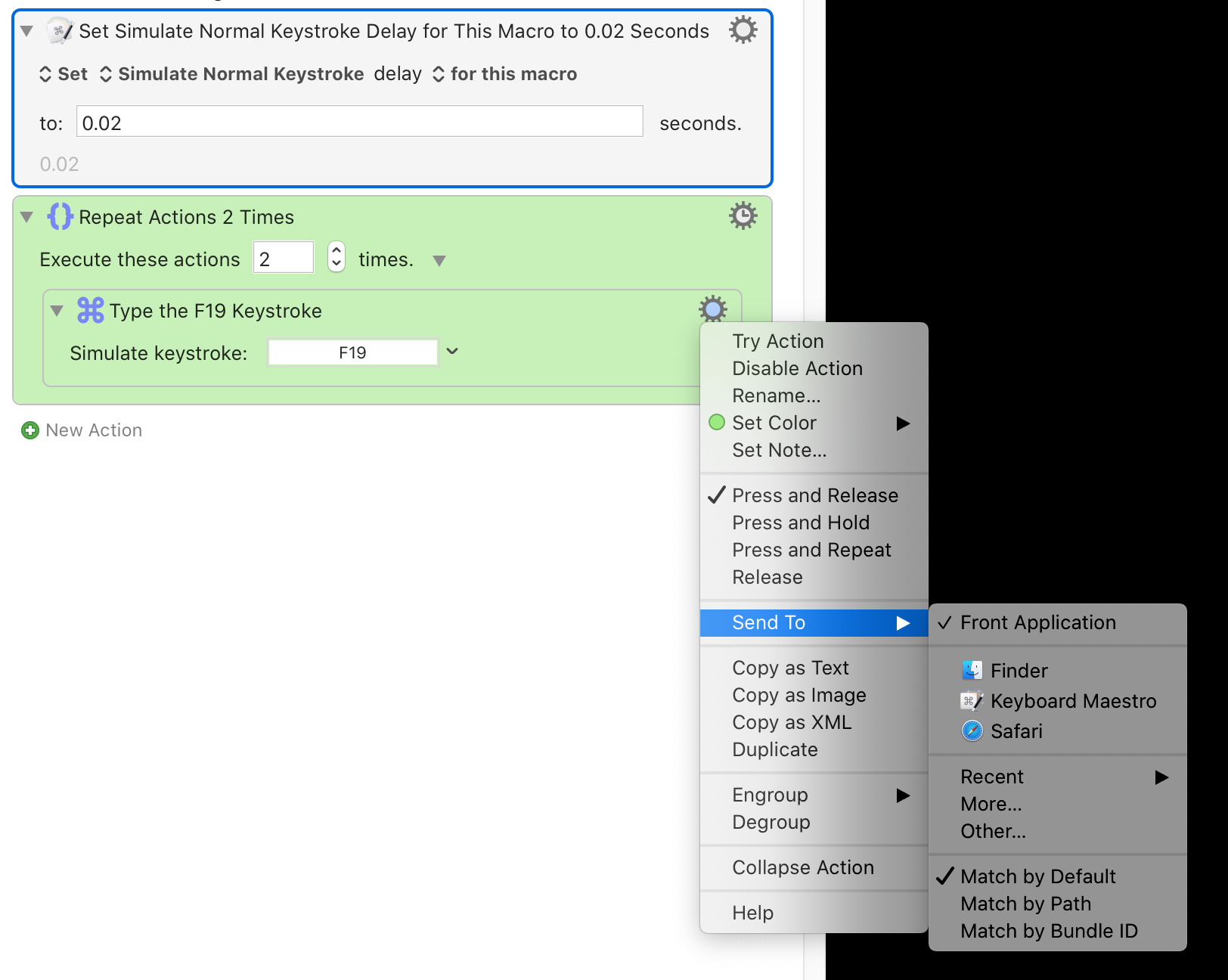Open the Set Color submenu
Image resolution: width=1228 pixels, height=980 pixels.
[x=814, y=423]
